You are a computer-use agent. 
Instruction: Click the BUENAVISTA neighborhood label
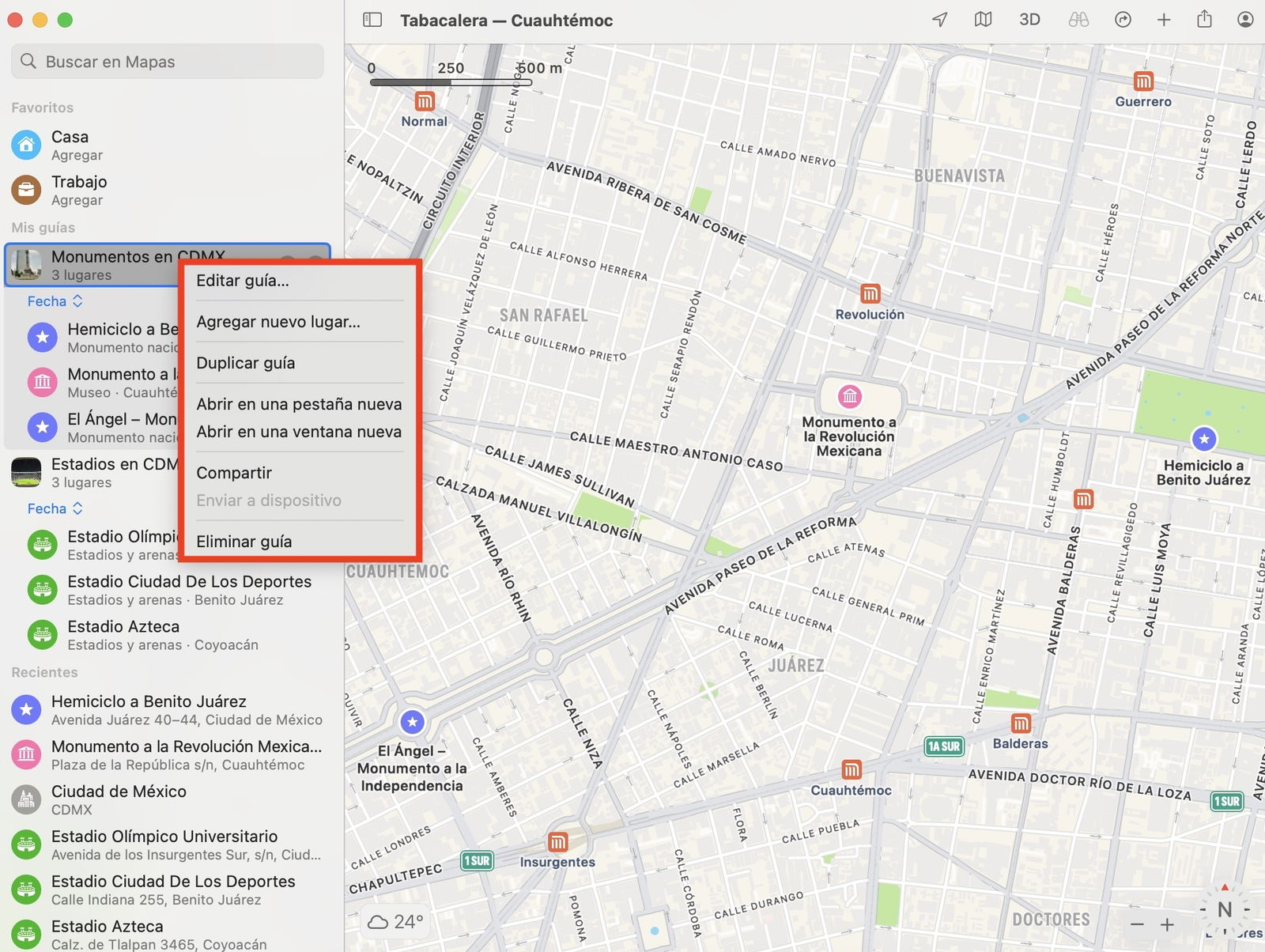pos(959,176)
